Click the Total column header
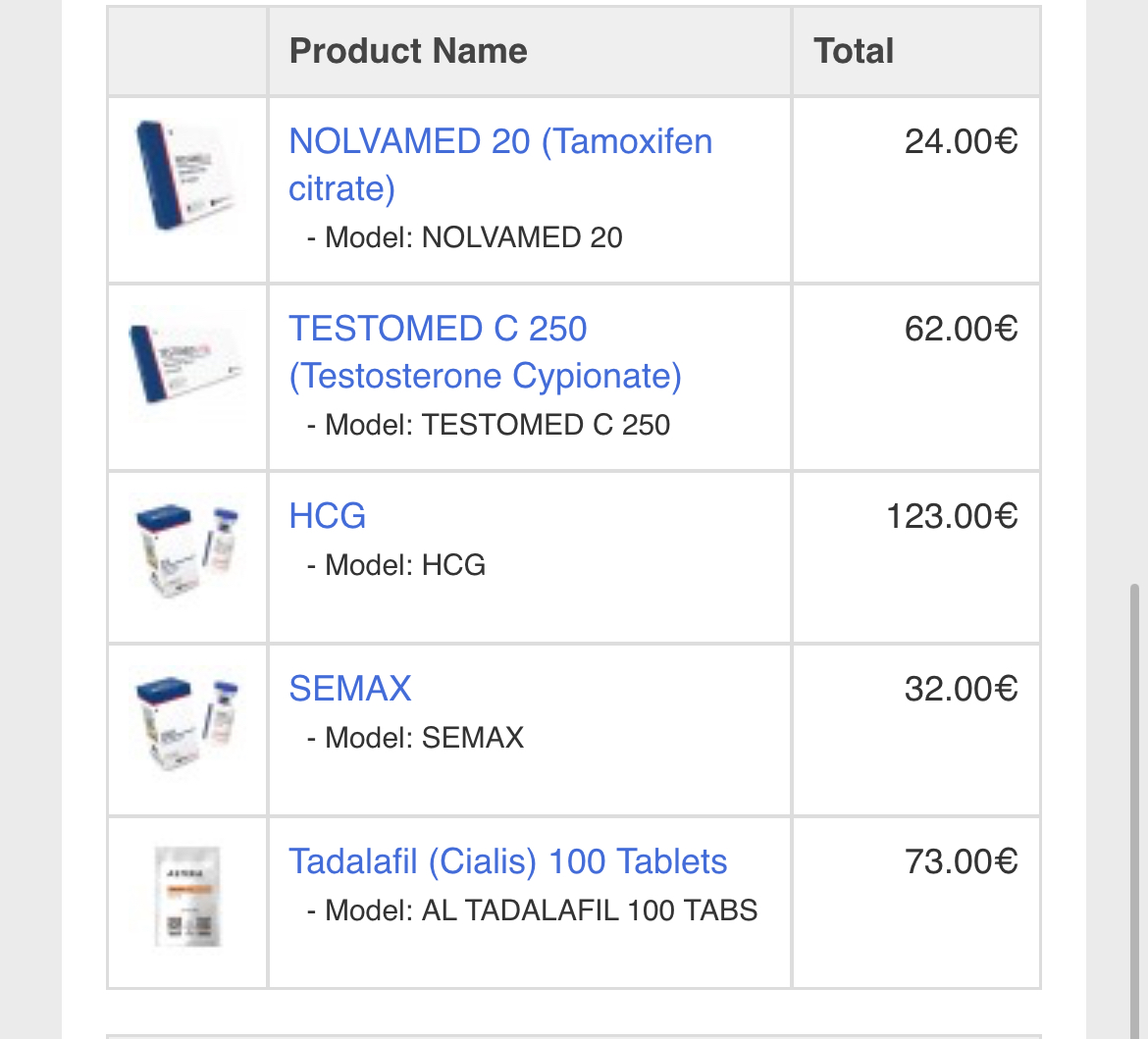 point(854,51)
